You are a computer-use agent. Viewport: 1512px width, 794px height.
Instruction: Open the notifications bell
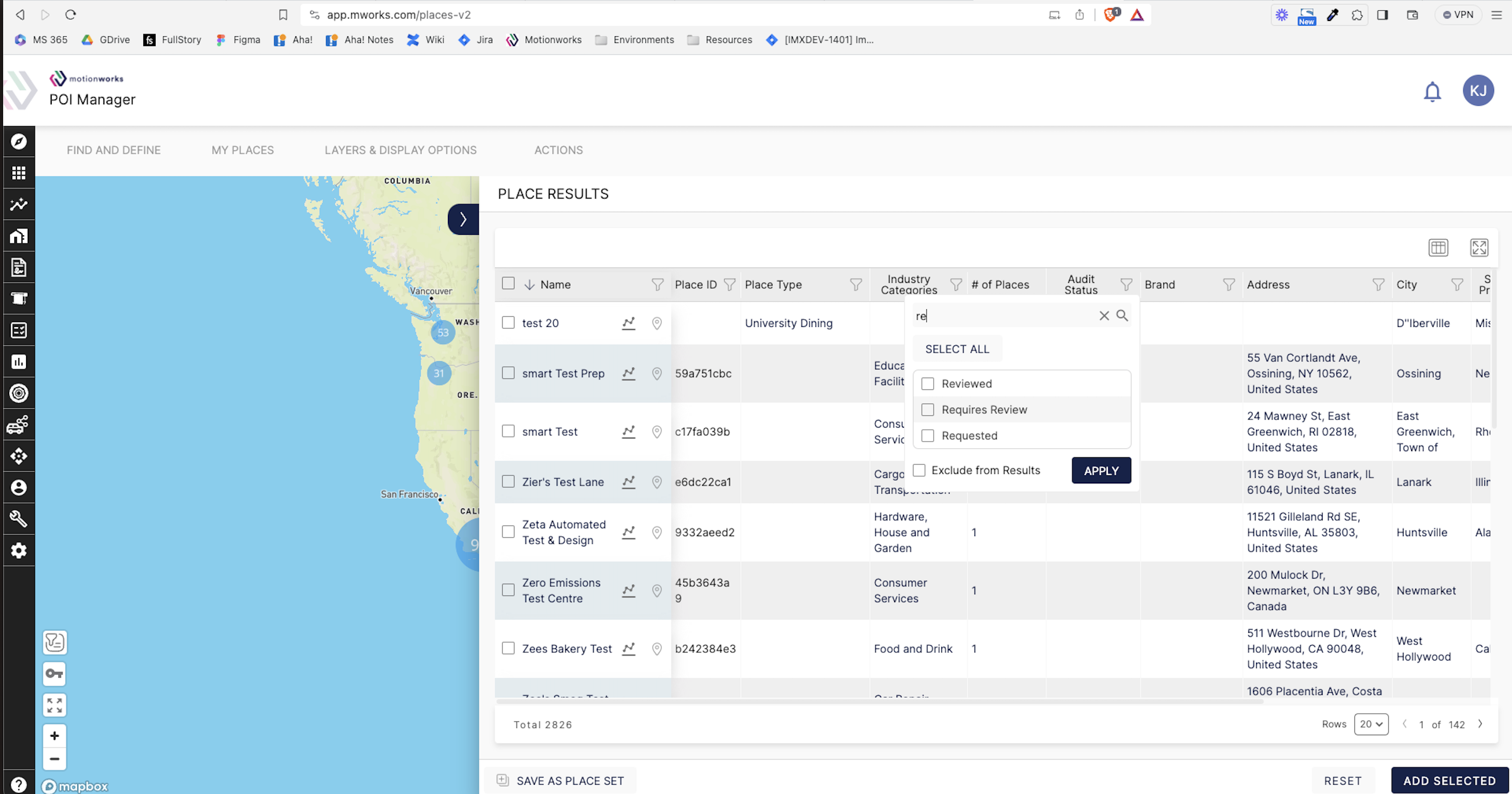pos(1432,92)
